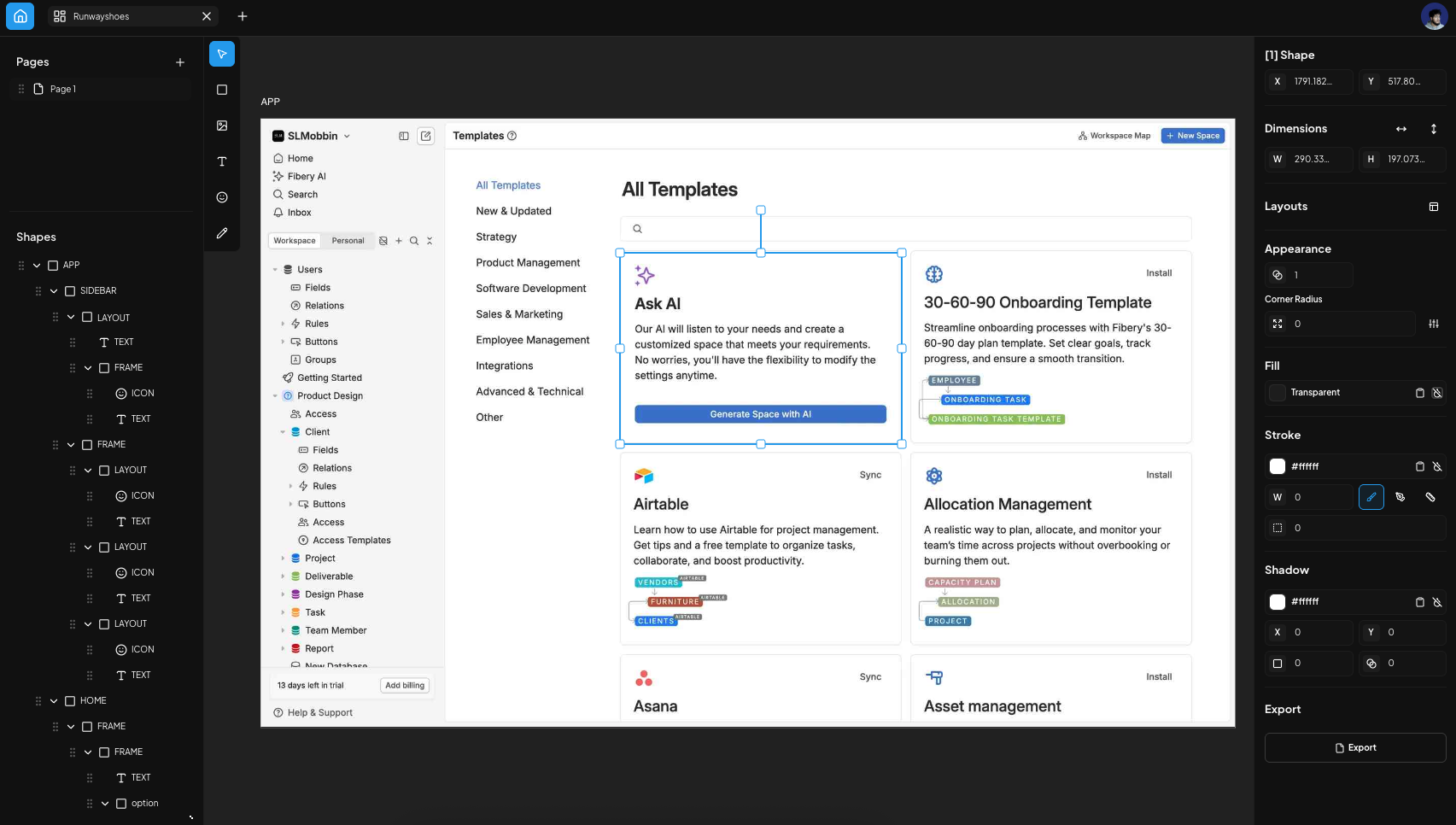This screenshot has height=825, width=1456.
Task: Select the pencil draw tool
Action: pyautogui.click(x=222, y=233)
